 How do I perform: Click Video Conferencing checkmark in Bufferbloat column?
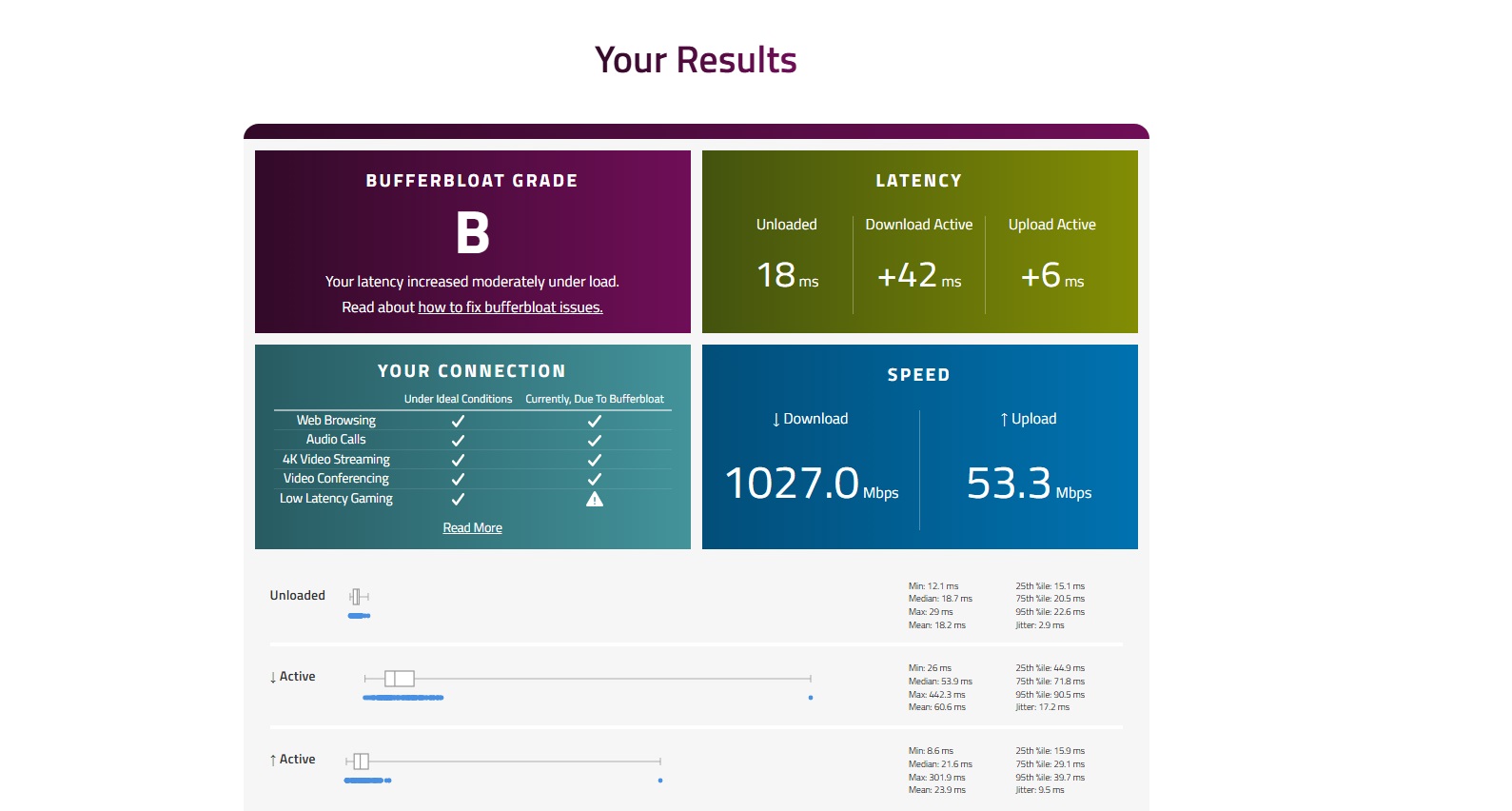click(x=595, y=480)
